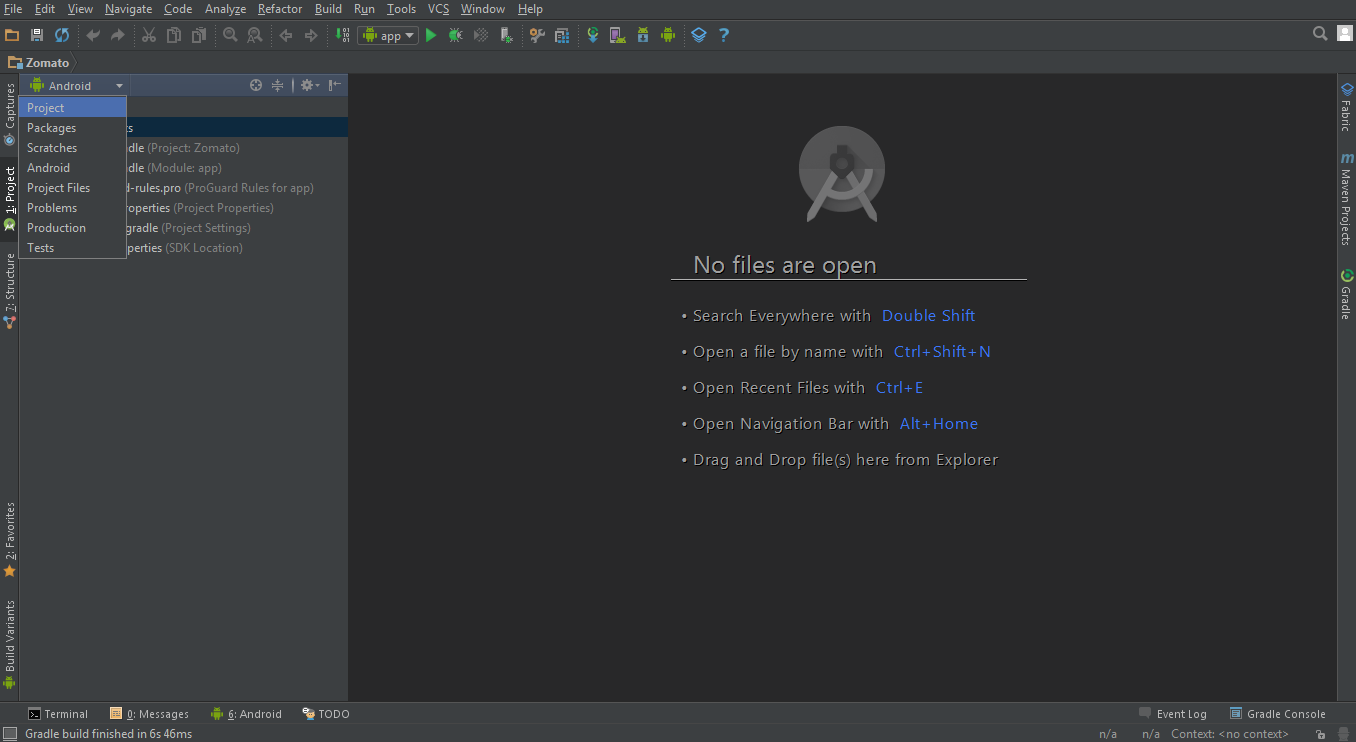Select Packages in the view dropdown

point(73,128)
